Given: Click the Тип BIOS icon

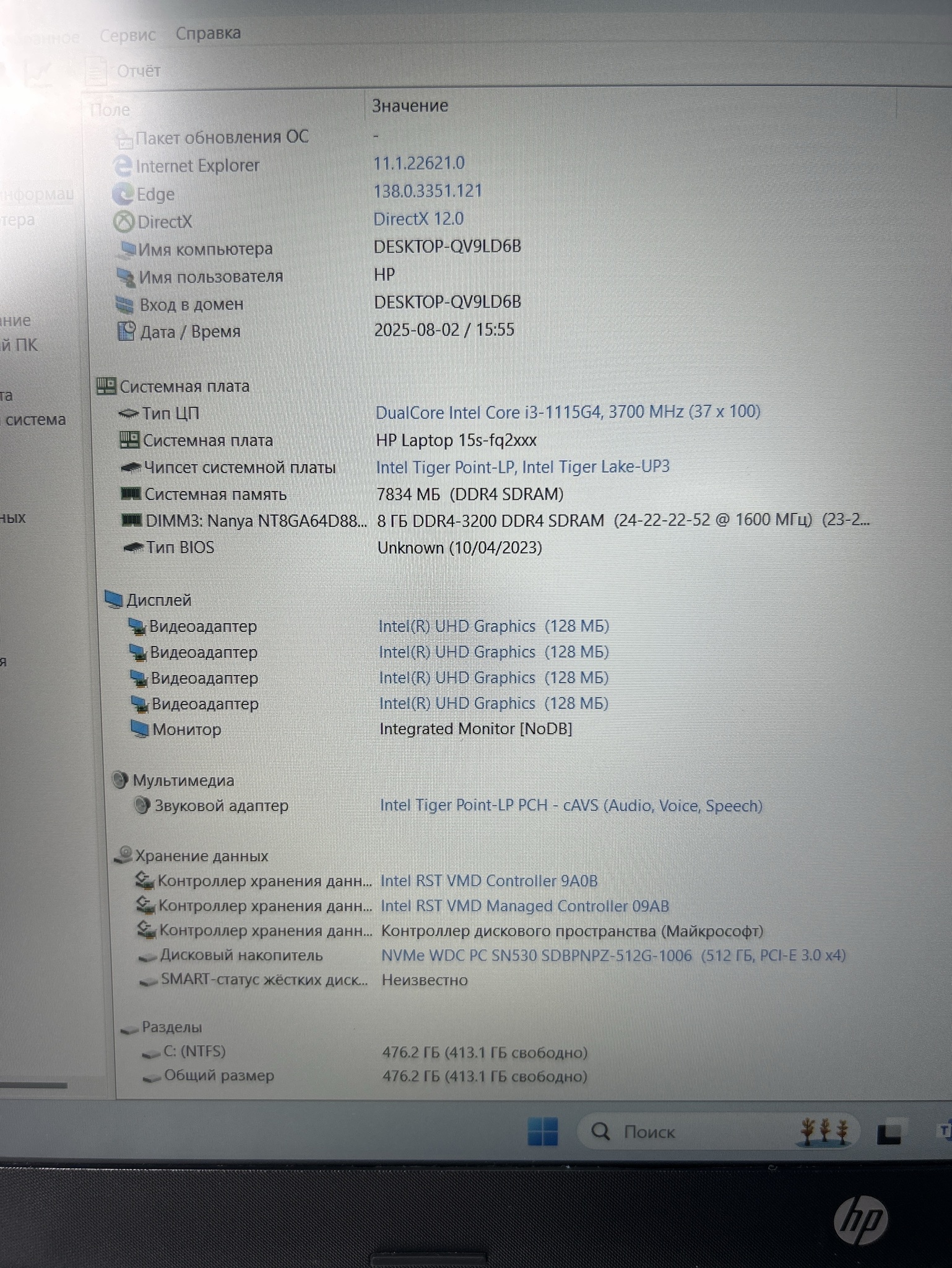Looking at the screenshot, I should click(134, 547).
